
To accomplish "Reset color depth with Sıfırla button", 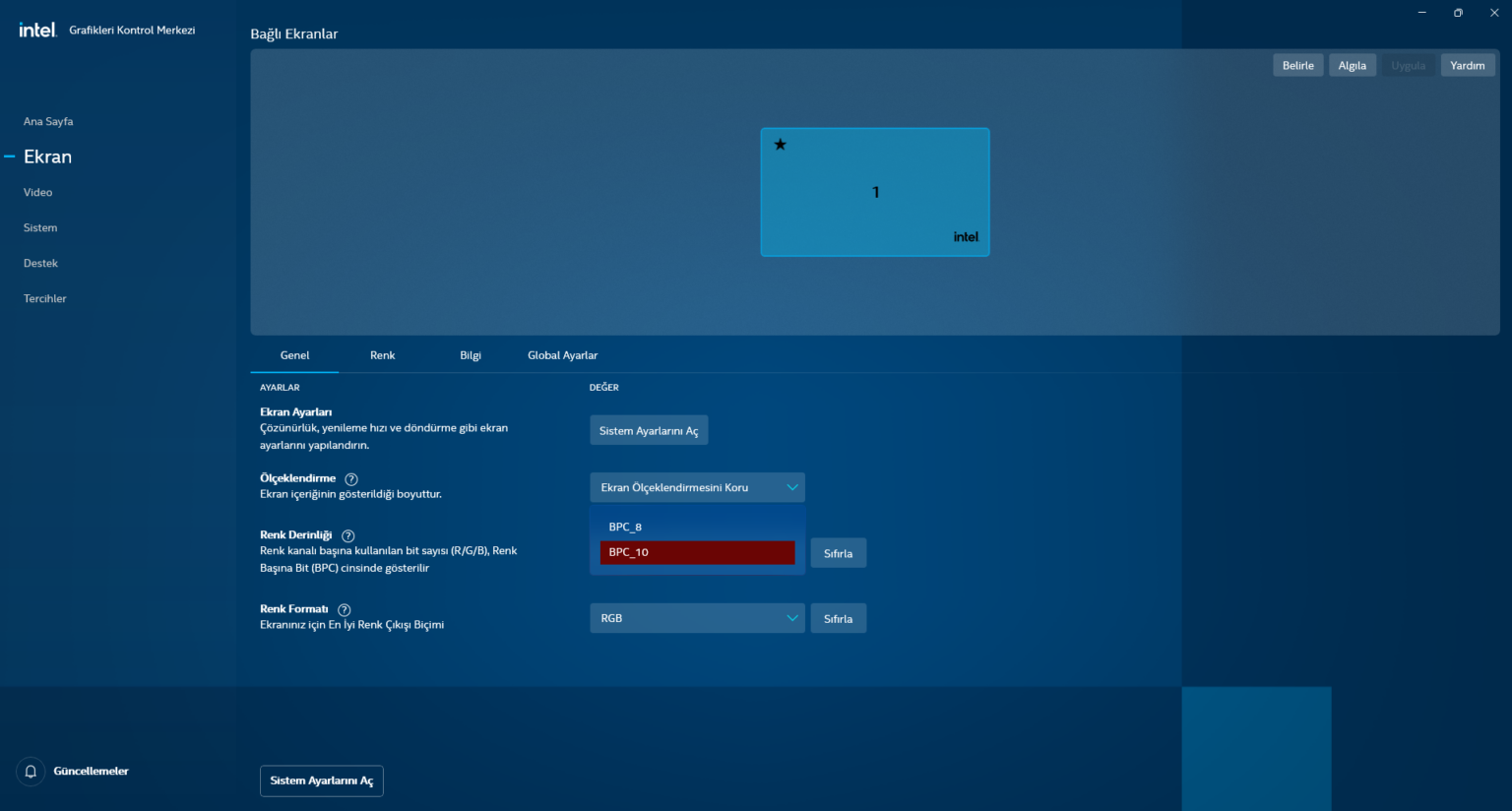I will [x=838, y=554].
